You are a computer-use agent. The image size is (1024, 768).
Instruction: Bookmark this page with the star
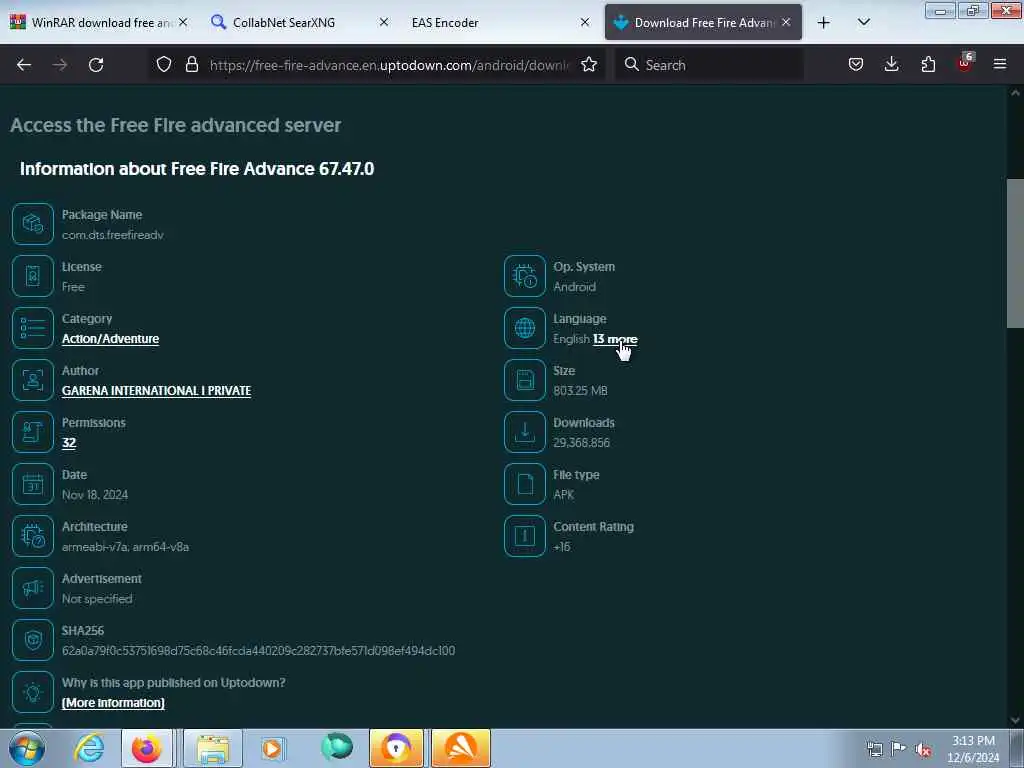589,64
